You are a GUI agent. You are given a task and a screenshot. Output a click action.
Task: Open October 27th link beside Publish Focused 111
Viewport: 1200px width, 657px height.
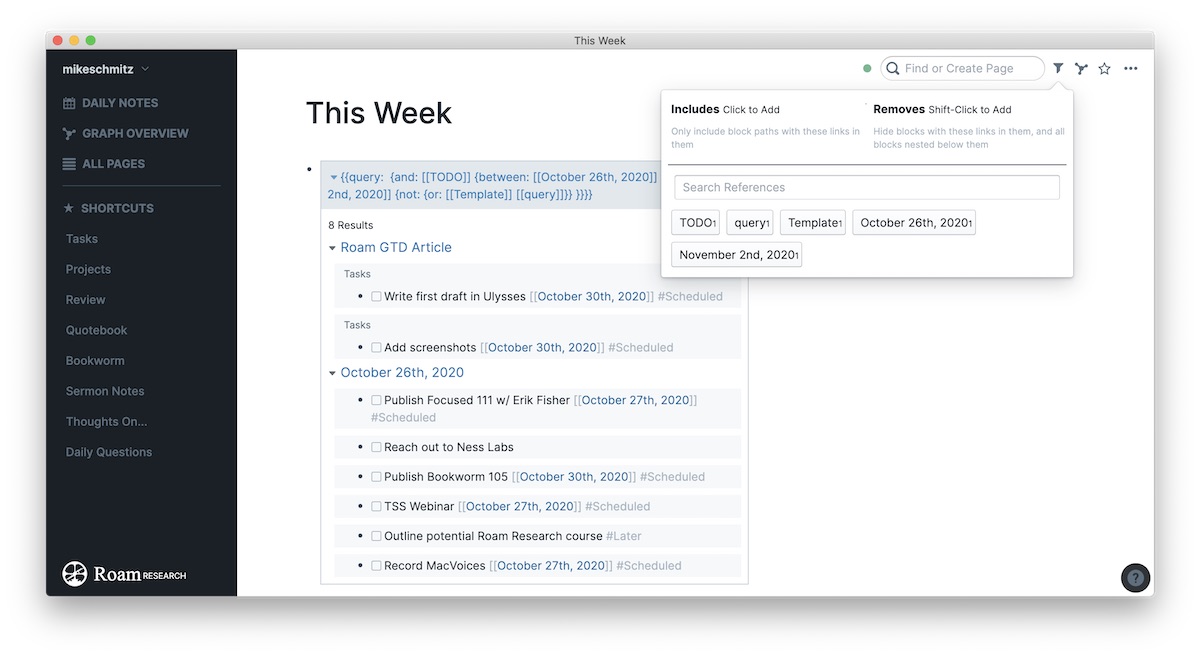click(636, 400)
